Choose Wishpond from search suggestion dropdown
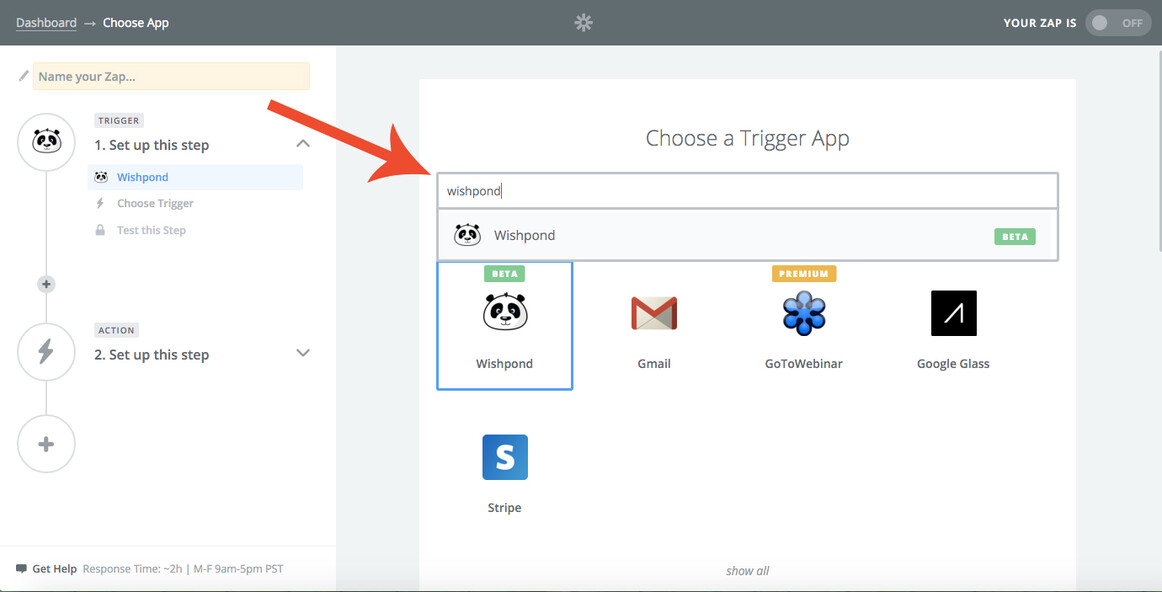 point(747,236)
